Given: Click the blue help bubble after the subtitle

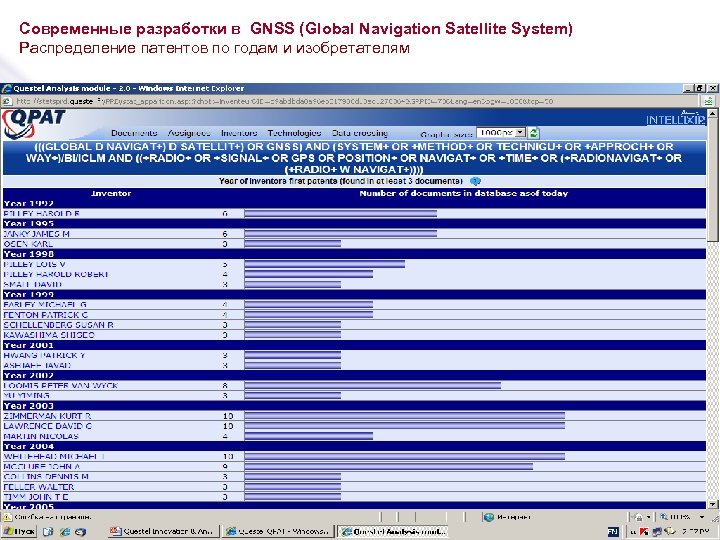Looking at the screenshot, I should point(476,181).
